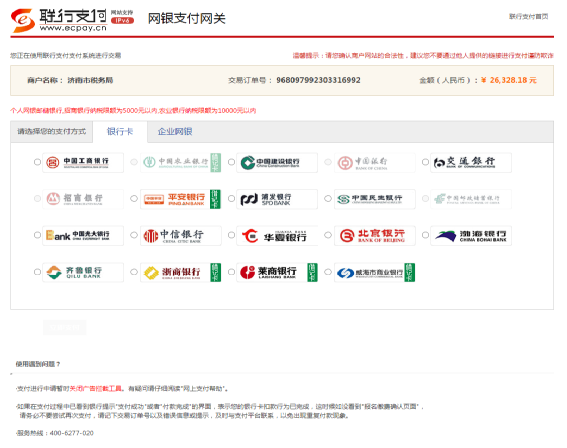This screenshot has width=567, height=448.
Task: Click the 齐鲁银行 Qilu Bank logo
Action: tap(83, 272)
